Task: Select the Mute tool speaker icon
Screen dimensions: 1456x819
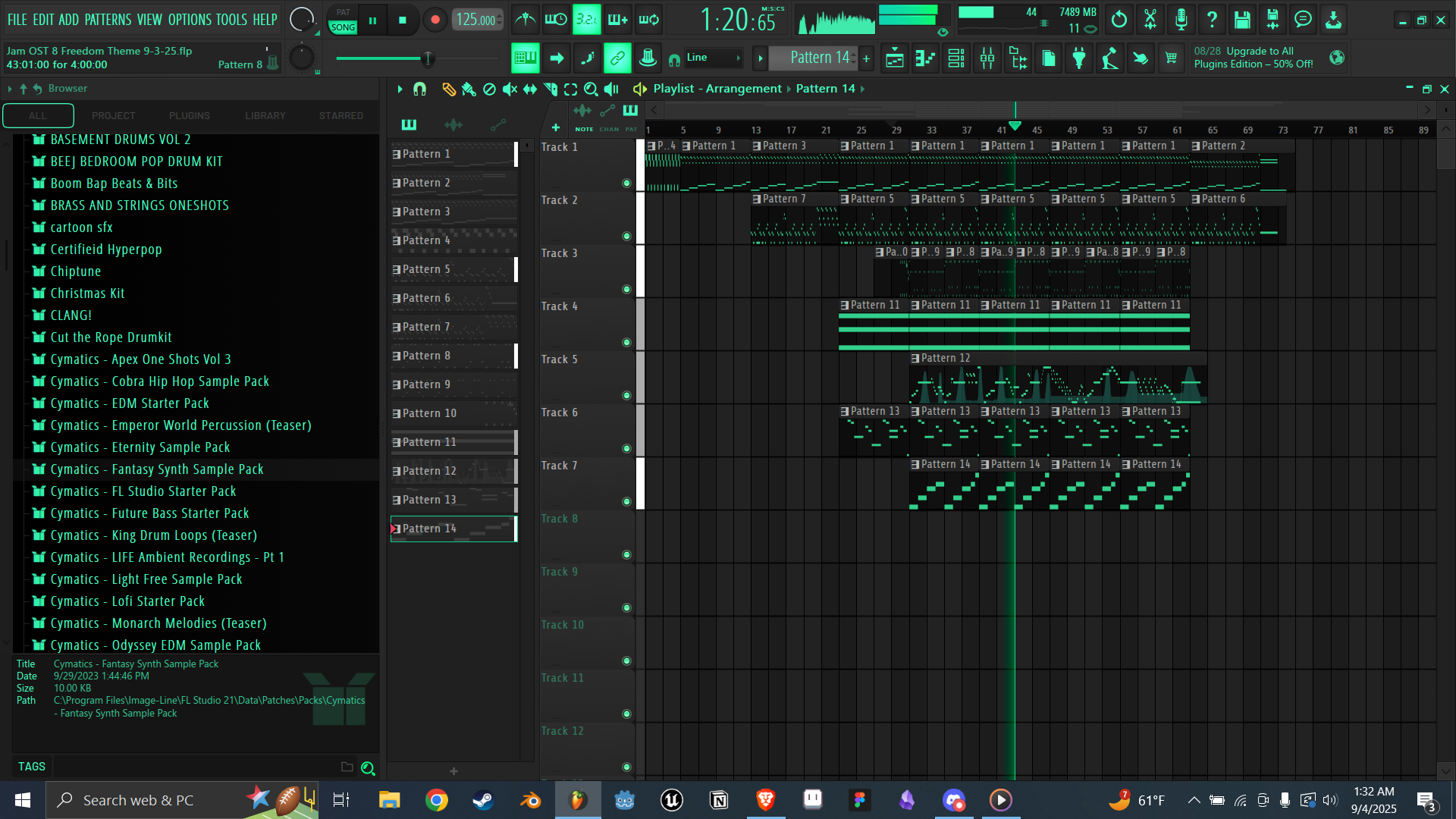Action: click(510, 89)
